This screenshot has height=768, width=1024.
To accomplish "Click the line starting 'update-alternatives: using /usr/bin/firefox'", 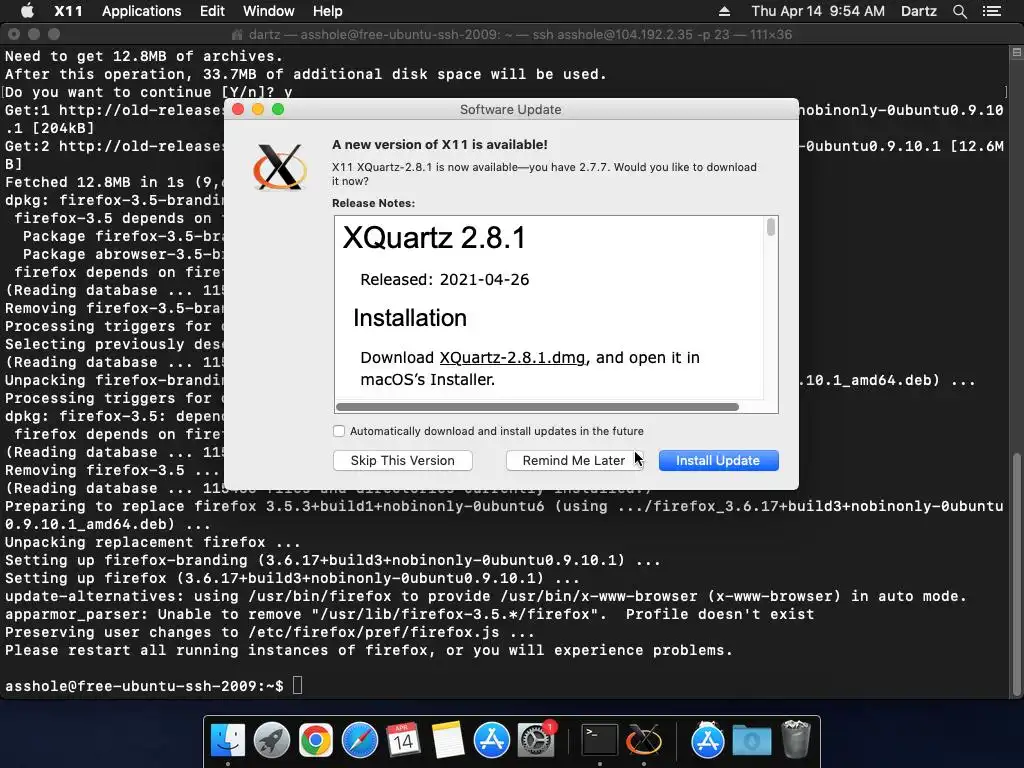I will pyautogui.click(x=486, y=596).
